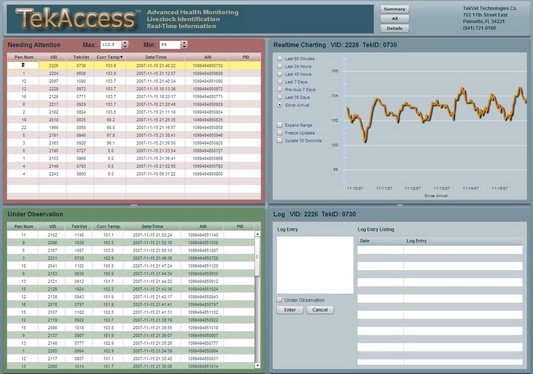Viewport: 533px width, 374px height.
Task: Click the Enter button under Log Entry
Action: click(290, 310)
